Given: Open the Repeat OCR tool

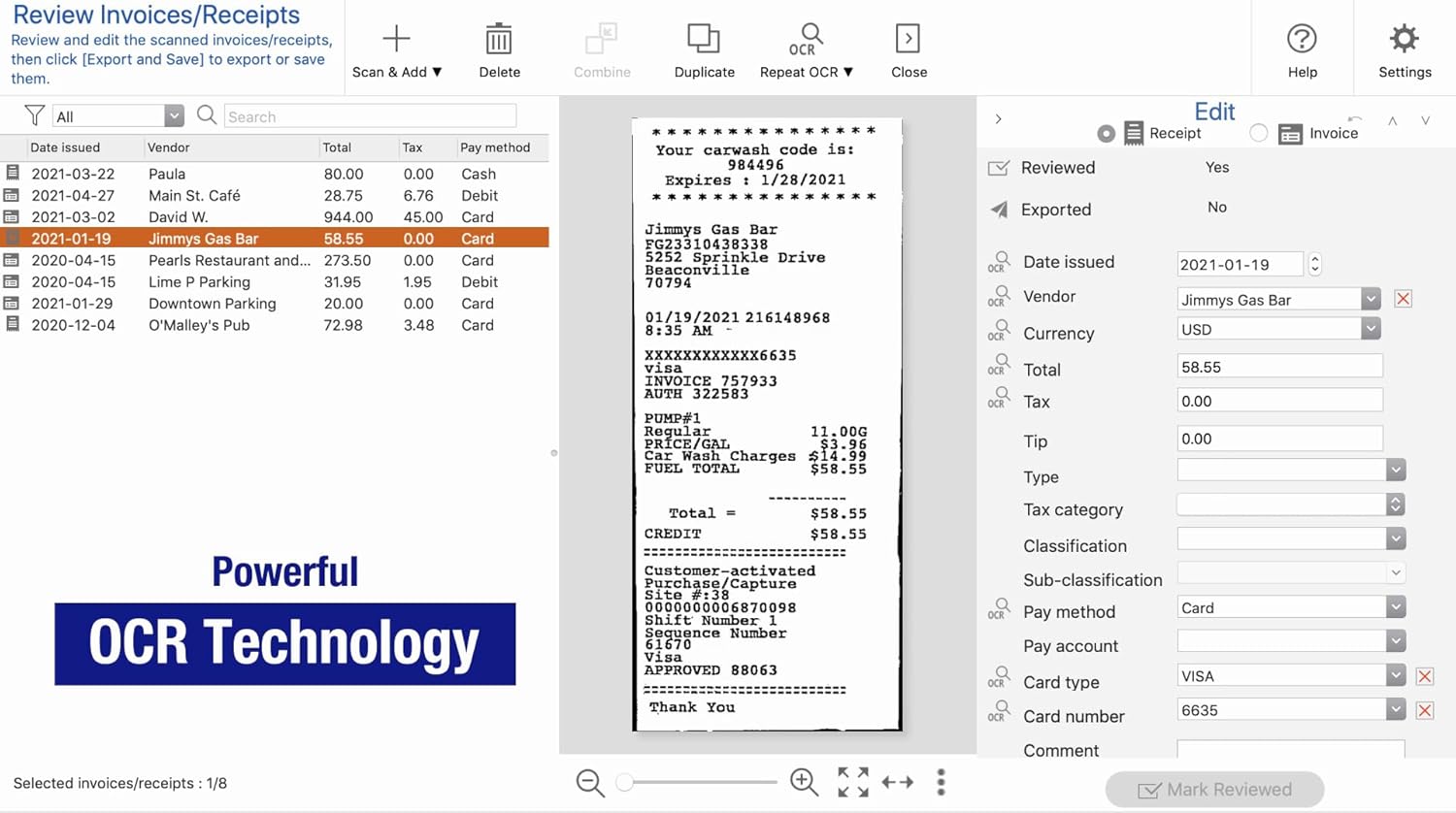Looking at the screenshot, I should tap(806, 40).
